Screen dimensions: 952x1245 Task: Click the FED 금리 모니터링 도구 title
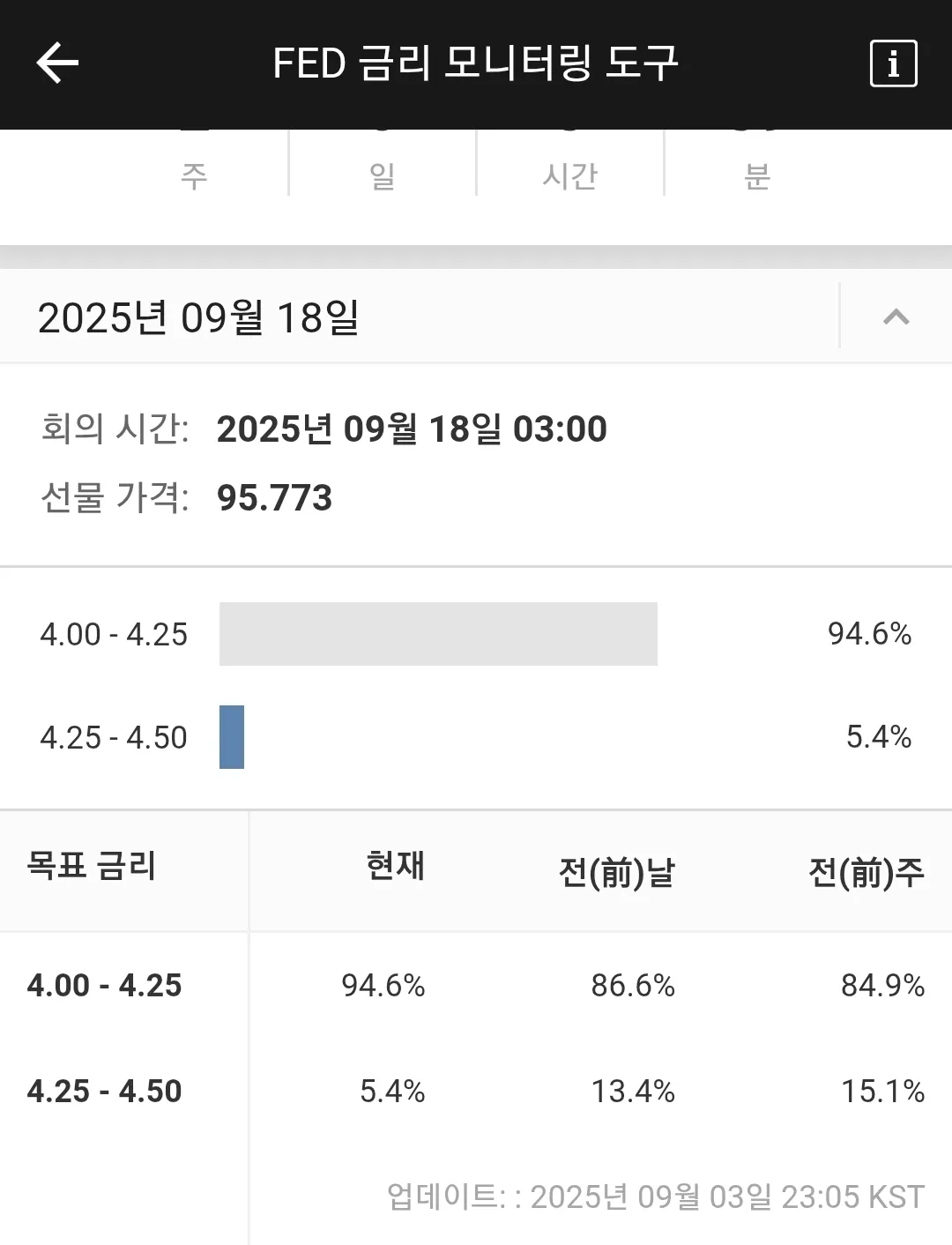coord(475,63)
